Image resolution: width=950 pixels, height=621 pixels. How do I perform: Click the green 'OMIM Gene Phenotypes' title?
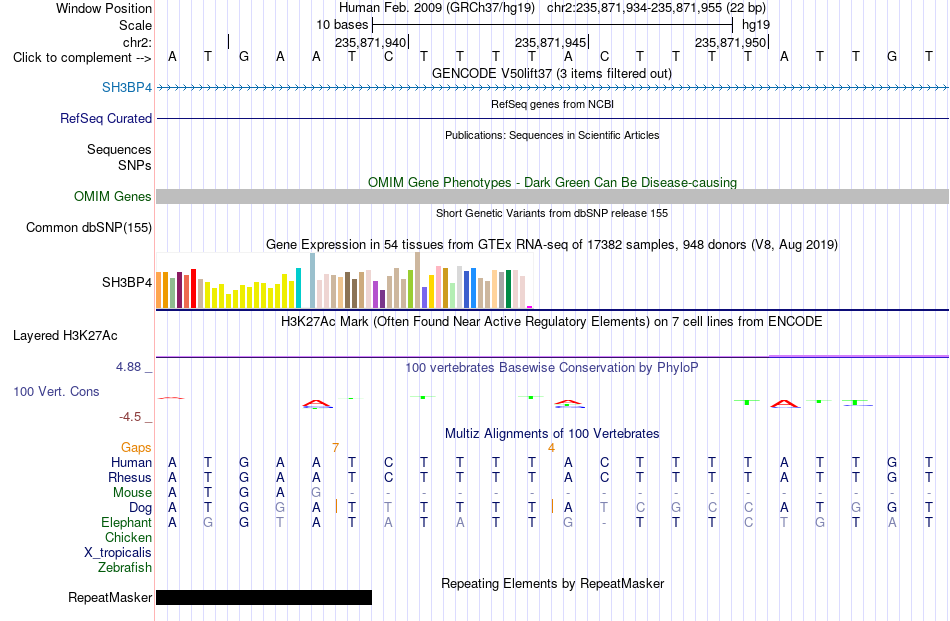(552, 182)
